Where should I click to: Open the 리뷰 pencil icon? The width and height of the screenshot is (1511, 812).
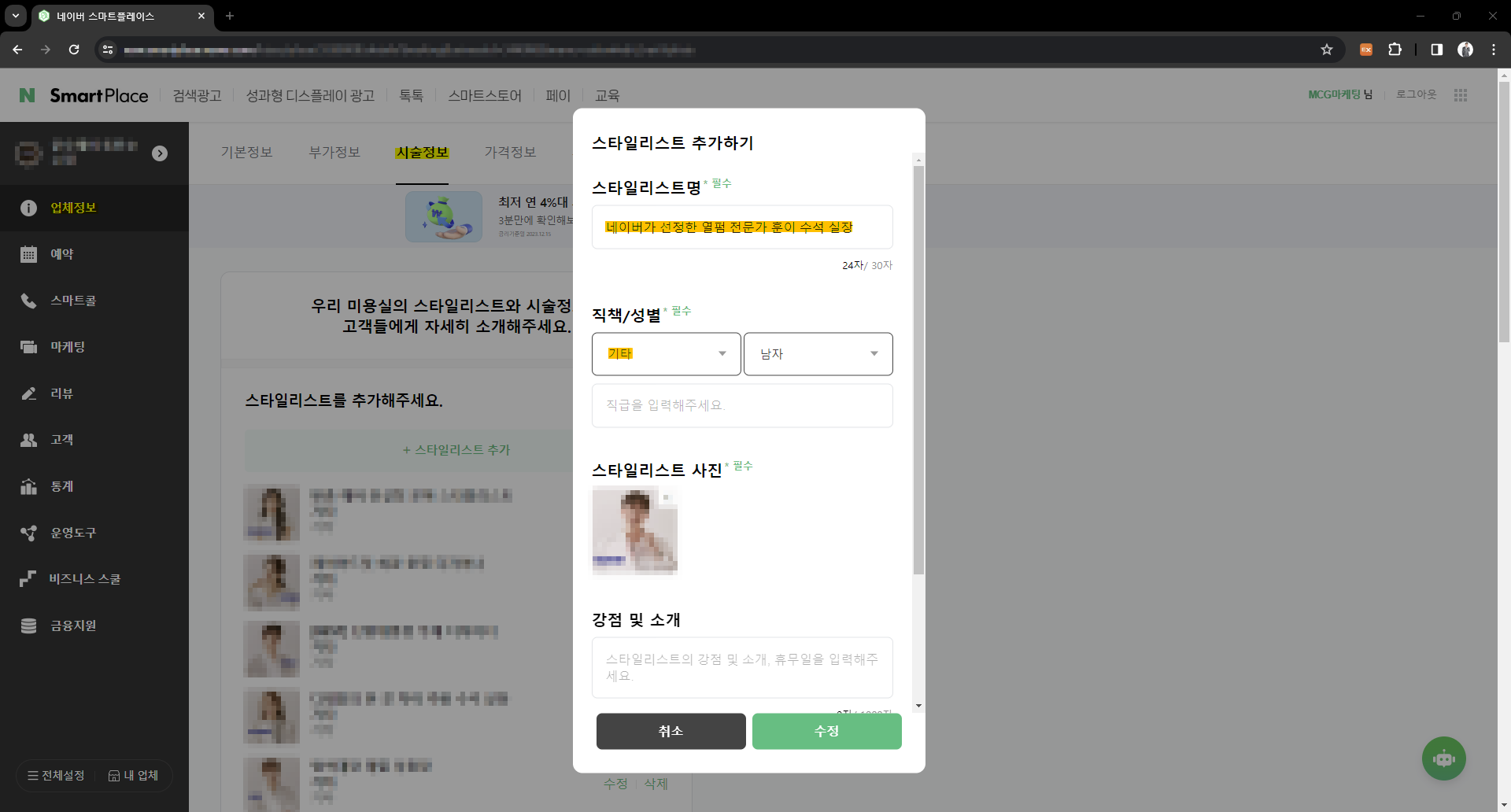pos(28,393)
